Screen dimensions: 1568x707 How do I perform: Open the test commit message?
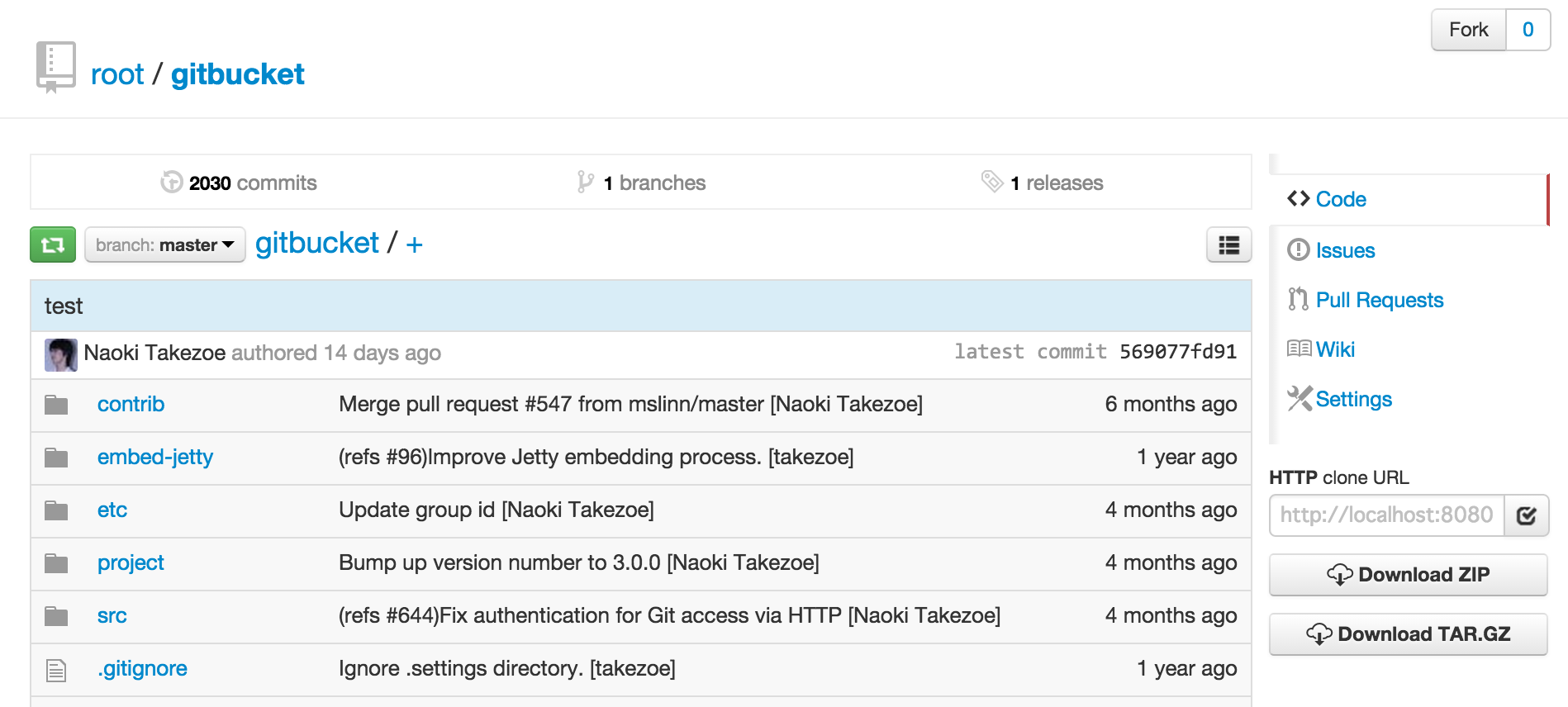point(64,306)
